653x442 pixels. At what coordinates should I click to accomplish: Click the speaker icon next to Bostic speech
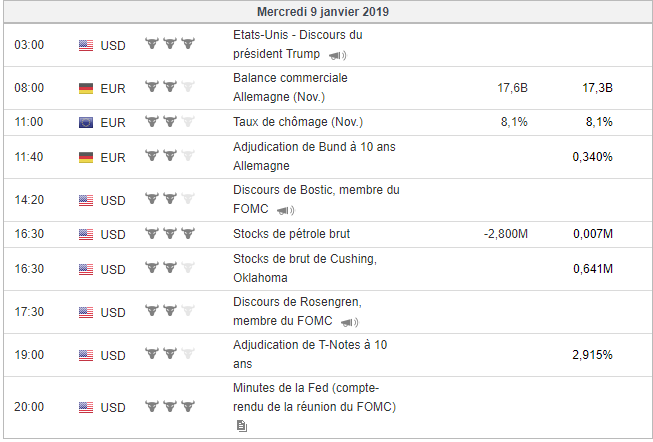286,210
